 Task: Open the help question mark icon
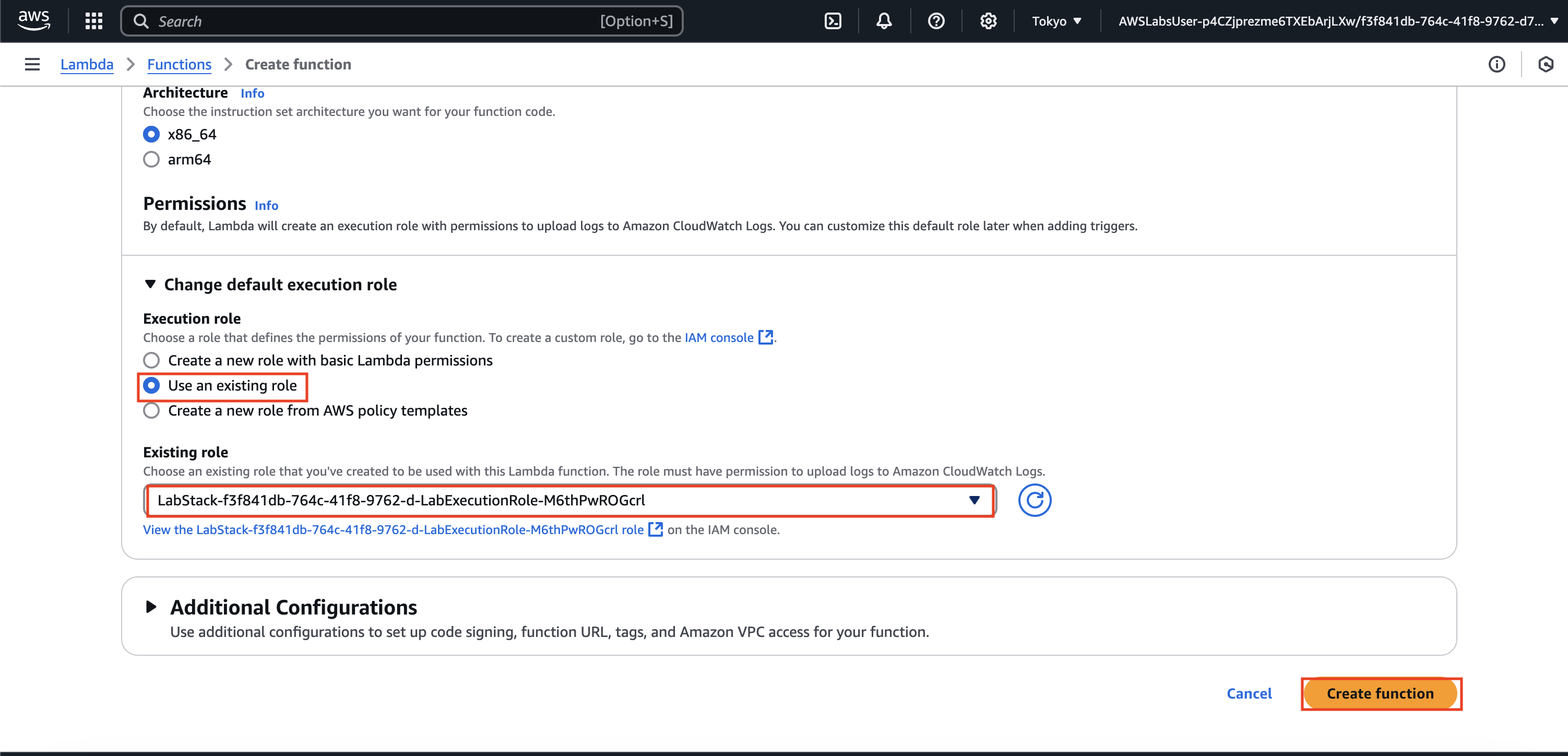935,21
